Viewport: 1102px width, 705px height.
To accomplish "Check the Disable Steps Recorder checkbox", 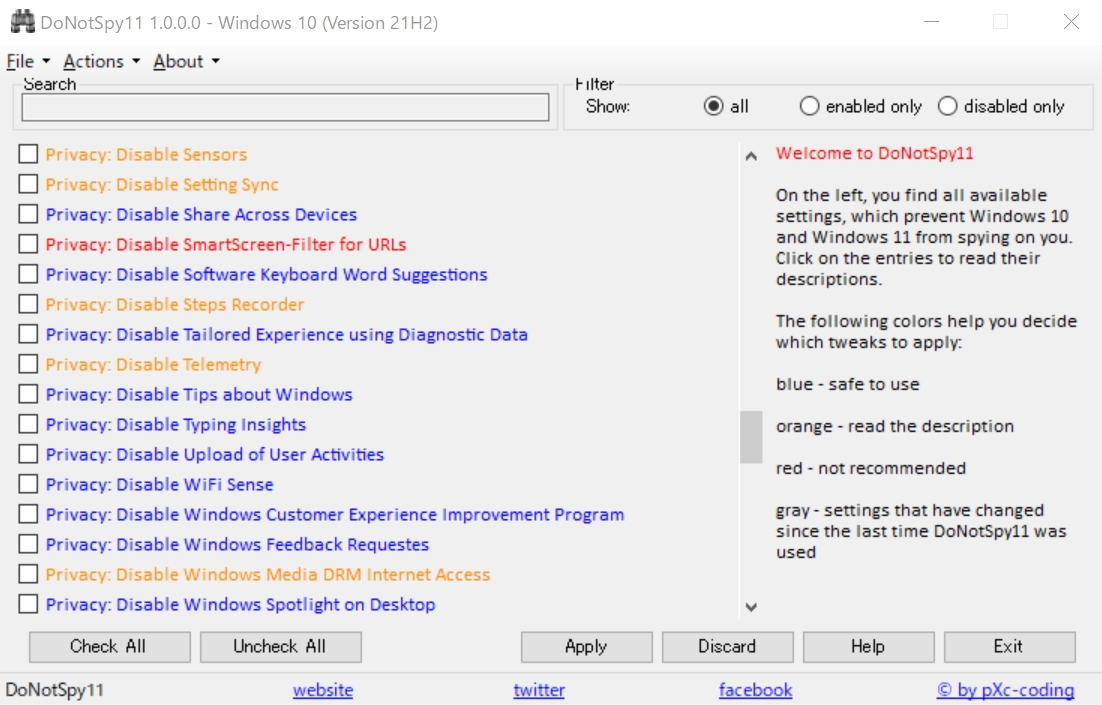I will [28, 304].
